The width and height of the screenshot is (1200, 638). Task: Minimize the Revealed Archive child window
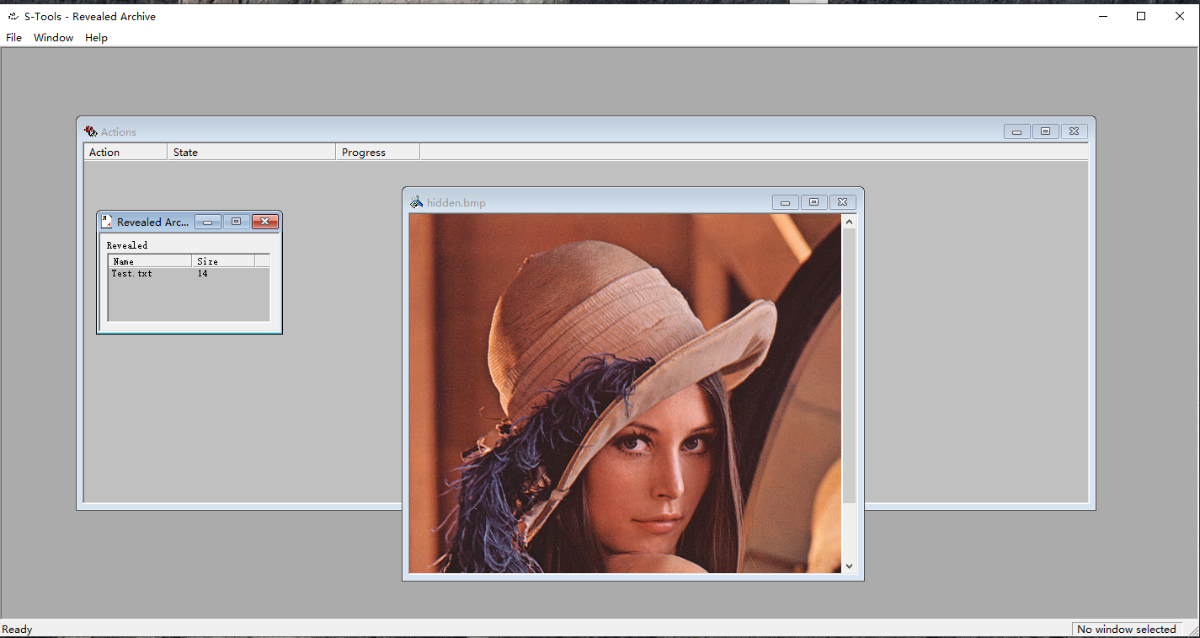[x=208, y=222]
